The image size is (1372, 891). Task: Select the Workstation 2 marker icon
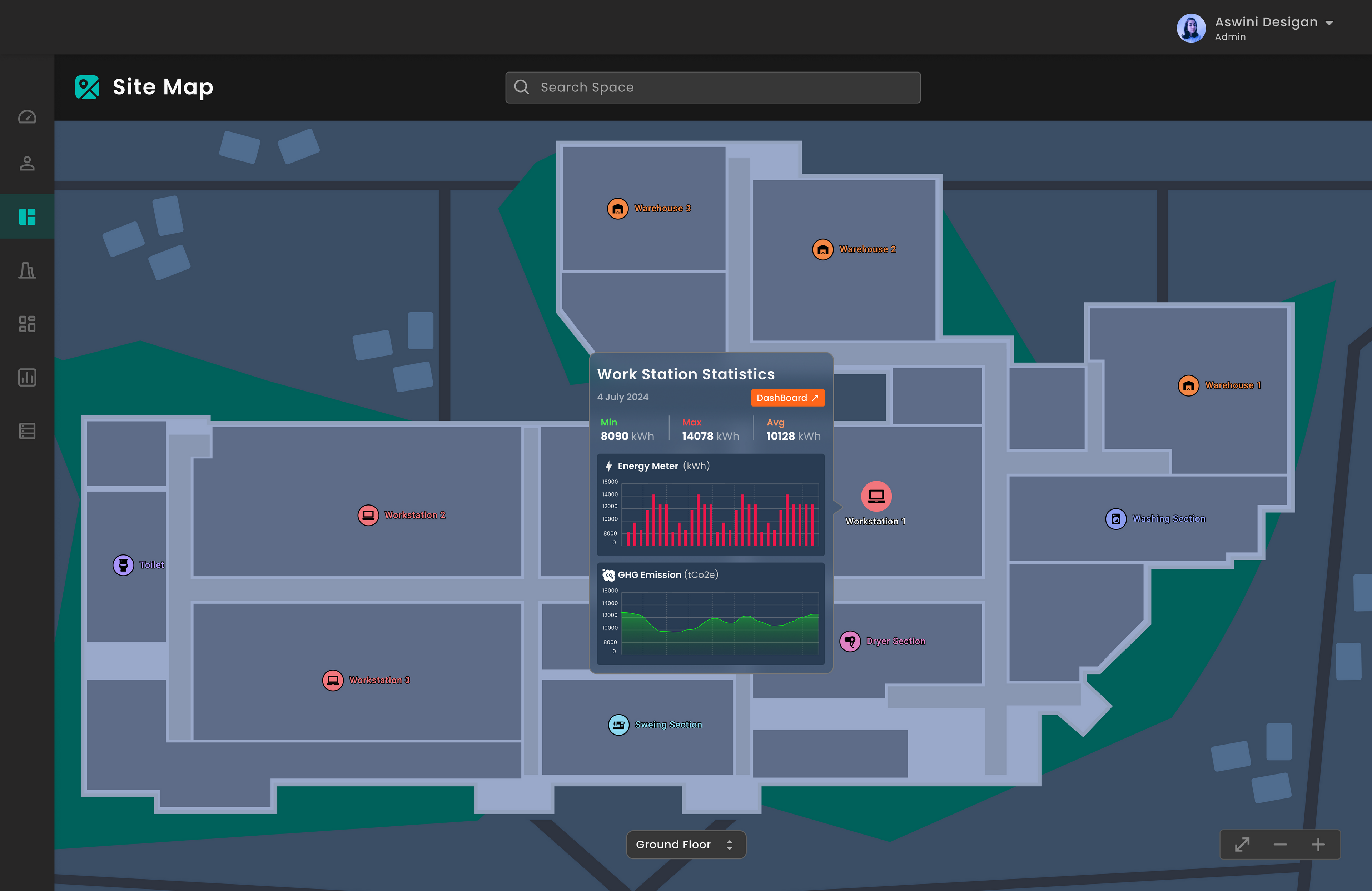(x=368, y=515)
